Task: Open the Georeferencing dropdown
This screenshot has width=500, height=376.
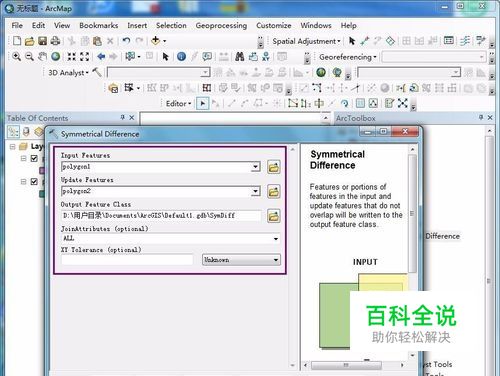Action: point(348,57)
